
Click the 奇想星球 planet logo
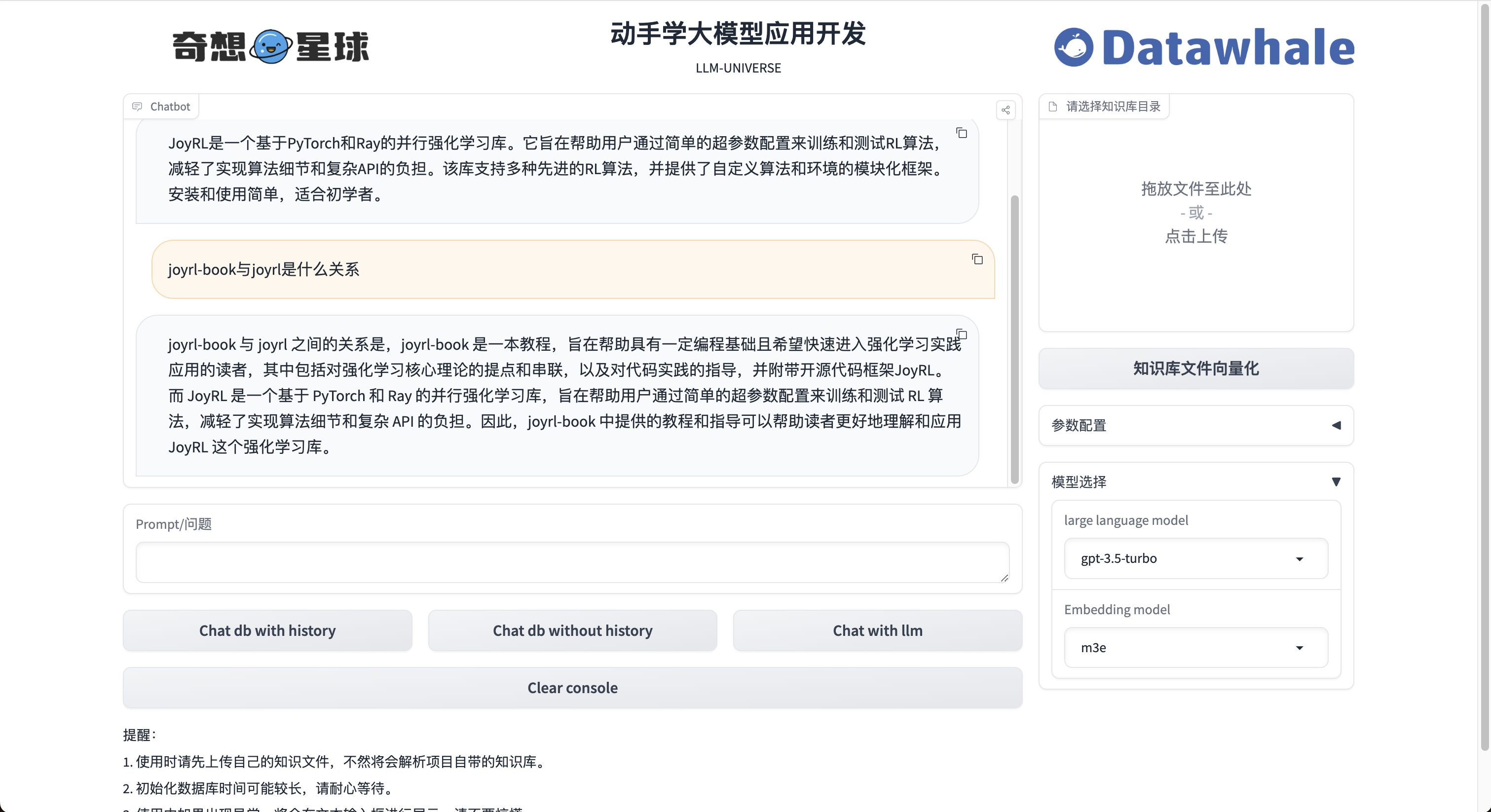271,46
